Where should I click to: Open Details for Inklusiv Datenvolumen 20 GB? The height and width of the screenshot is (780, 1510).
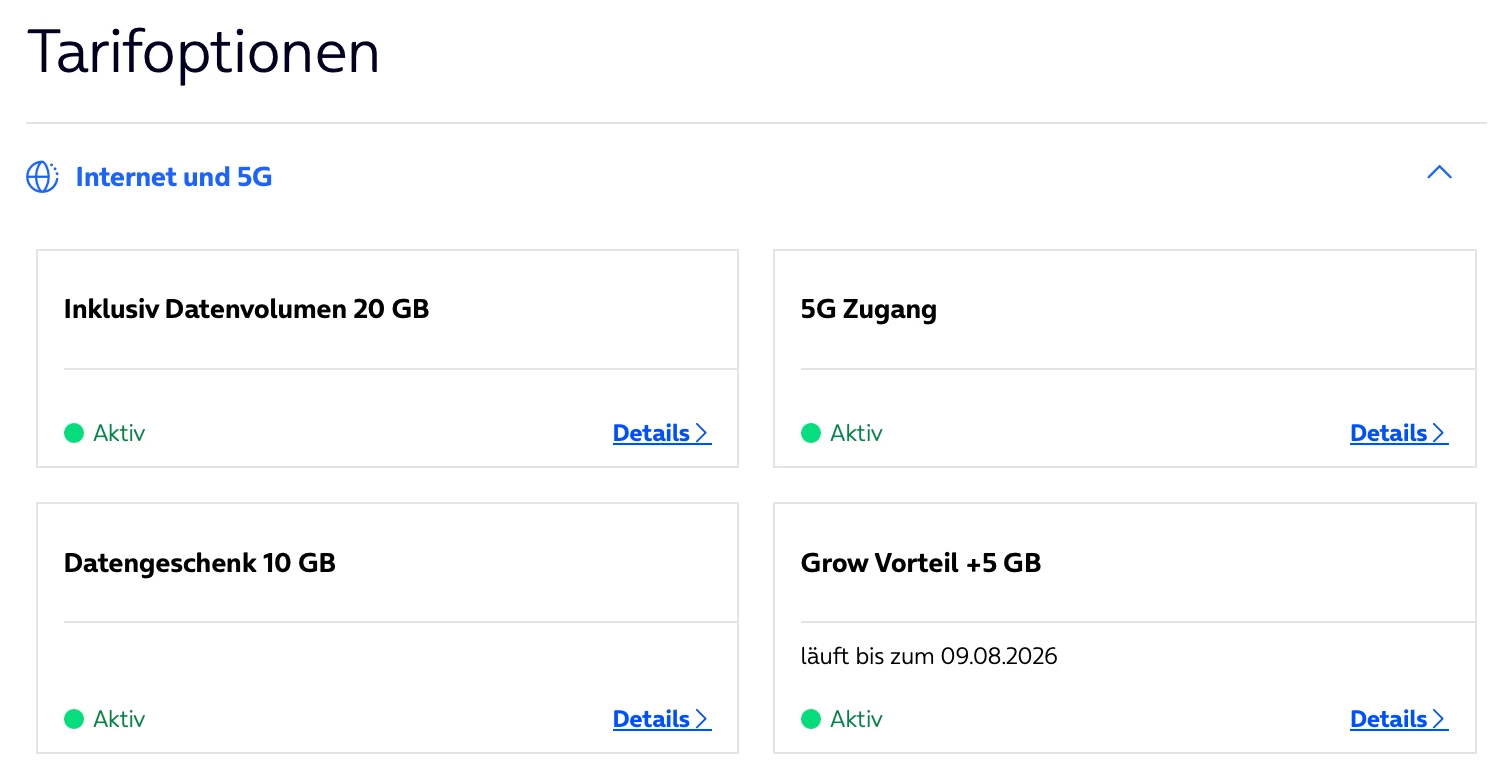(x=652, y=433)
